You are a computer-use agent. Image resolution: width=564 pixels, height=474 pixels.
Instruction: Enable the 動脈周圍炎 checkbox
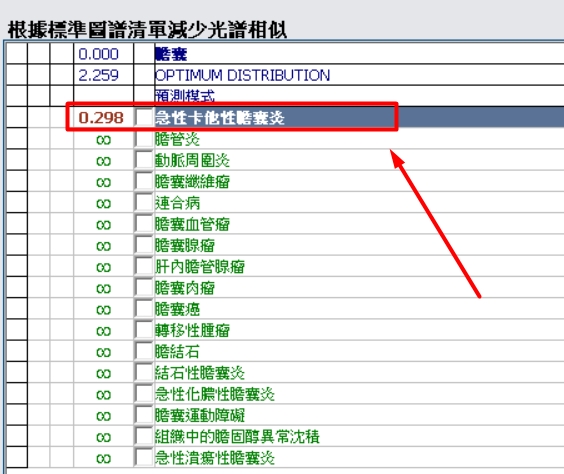point(144,160)
